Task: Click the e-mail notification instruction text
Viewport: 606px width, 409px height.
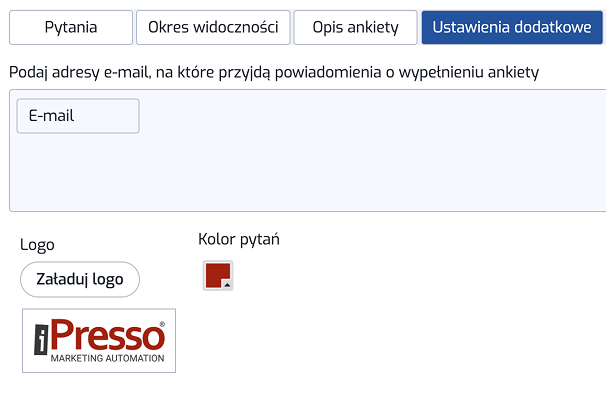Action: (x=274, y=72)
